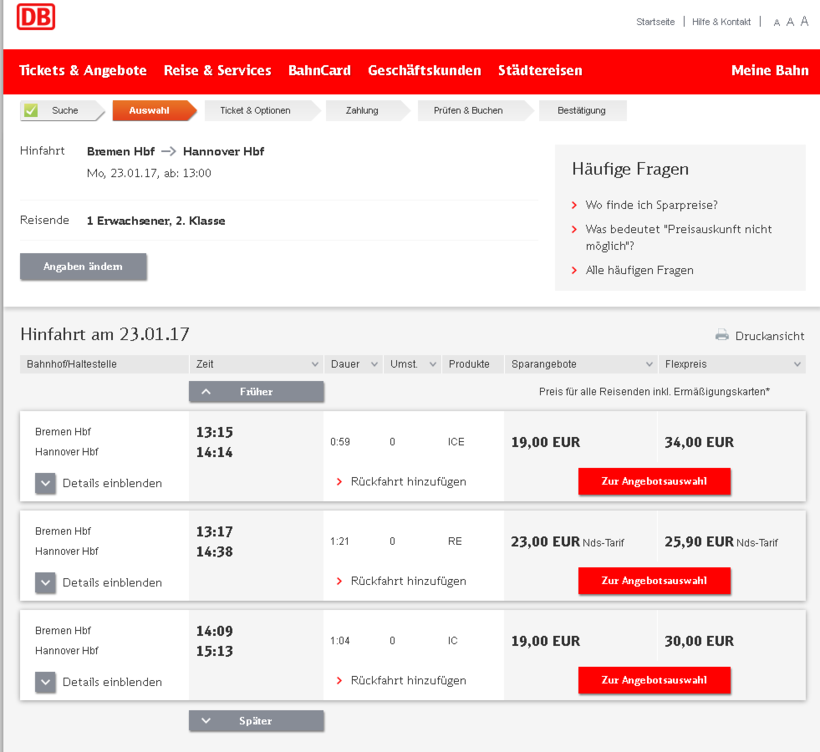This screenshot has height=752, width=820.
Task: Select the largest font size A
Action: (x=804, y=21)
